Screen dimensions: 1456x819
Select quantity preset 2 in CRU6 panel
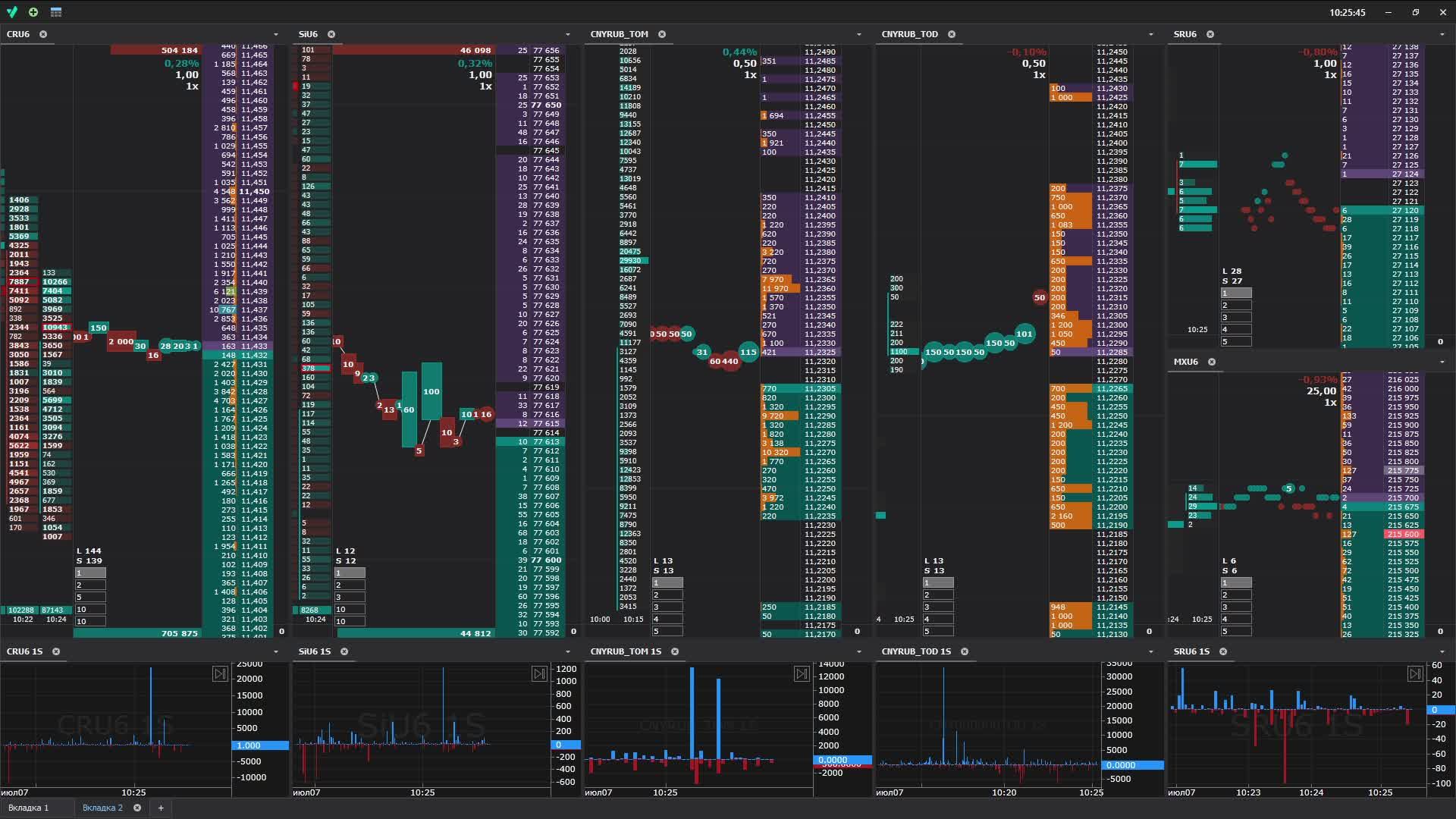(90, 585)
